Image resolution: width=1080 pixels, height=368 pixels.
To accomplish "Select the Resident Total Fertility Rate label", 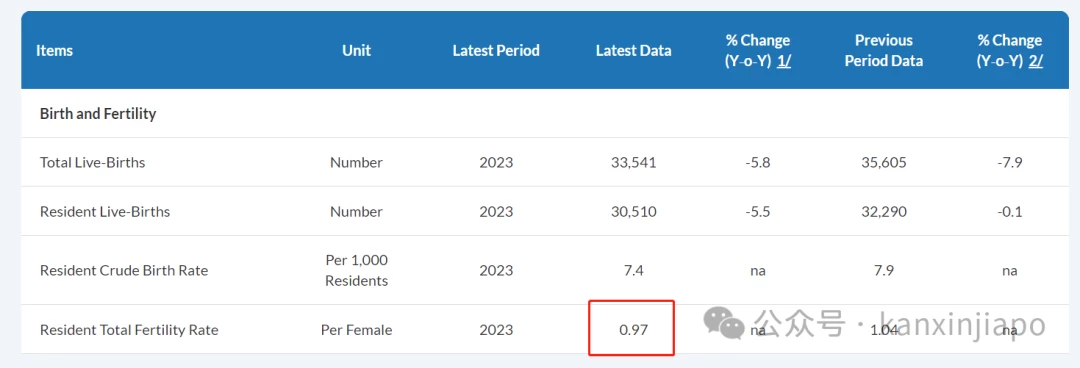I will (x=129, y=330).
